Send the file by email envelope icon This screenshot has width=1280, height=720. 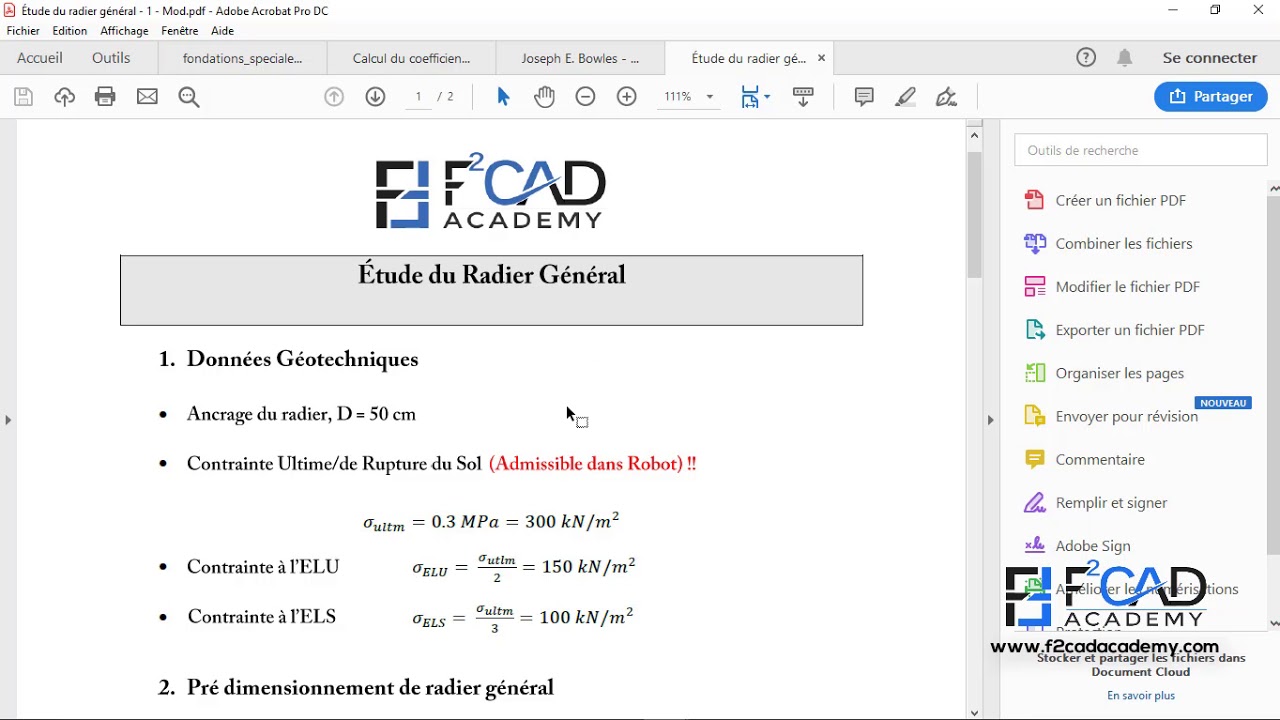coord(147,97)
